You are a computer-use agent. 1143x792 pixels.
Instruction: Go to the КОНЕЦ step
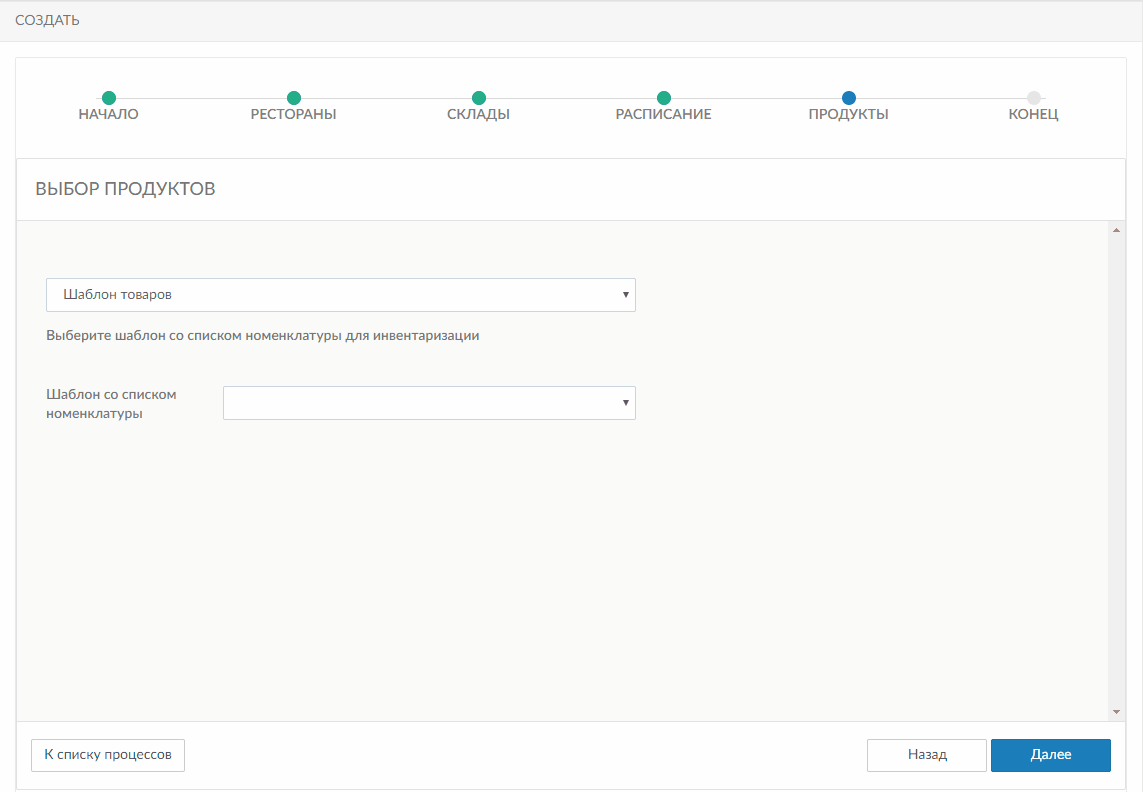1034,106
